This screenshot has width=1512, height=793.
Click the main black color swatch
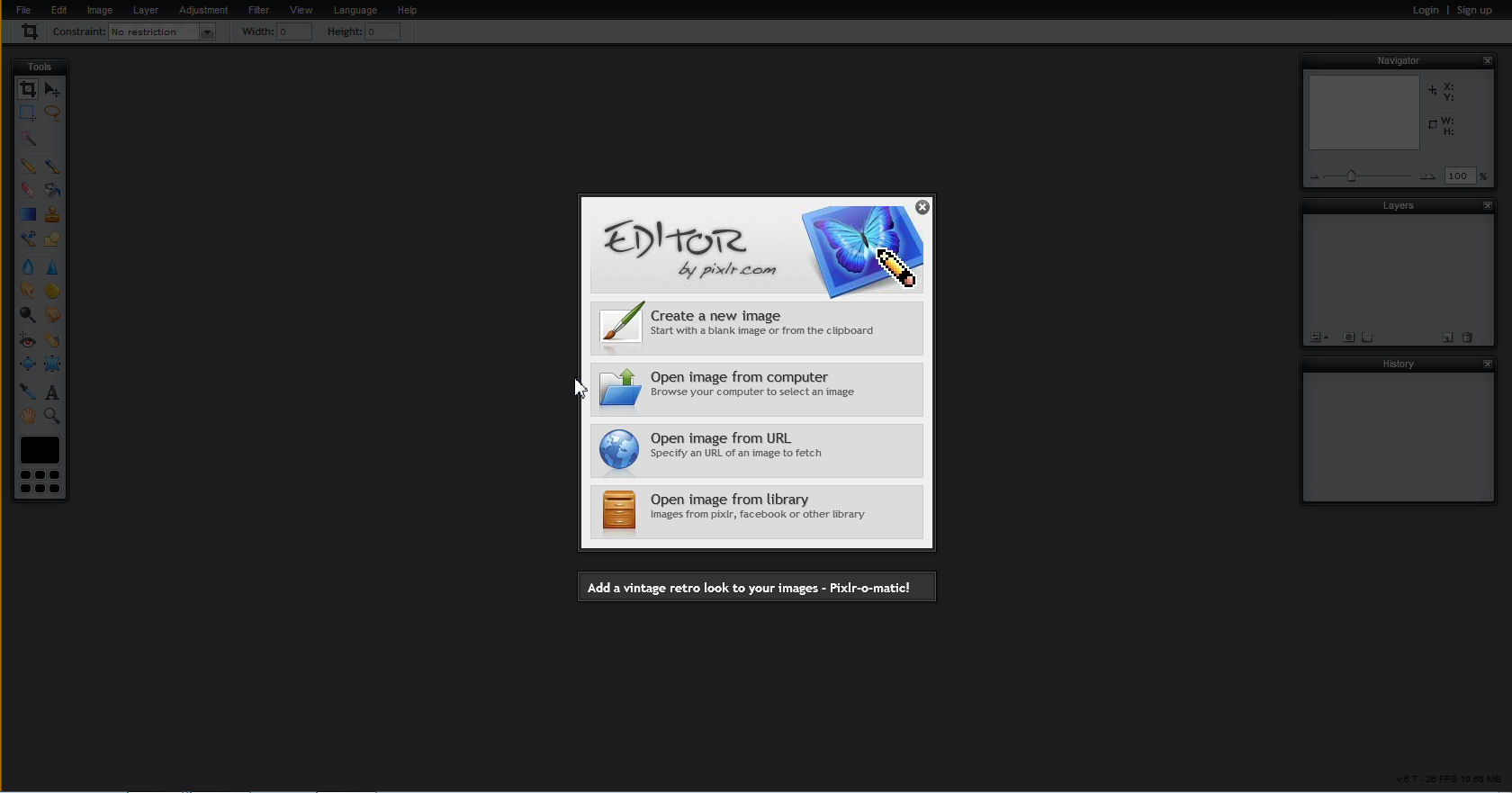[40, 450]
